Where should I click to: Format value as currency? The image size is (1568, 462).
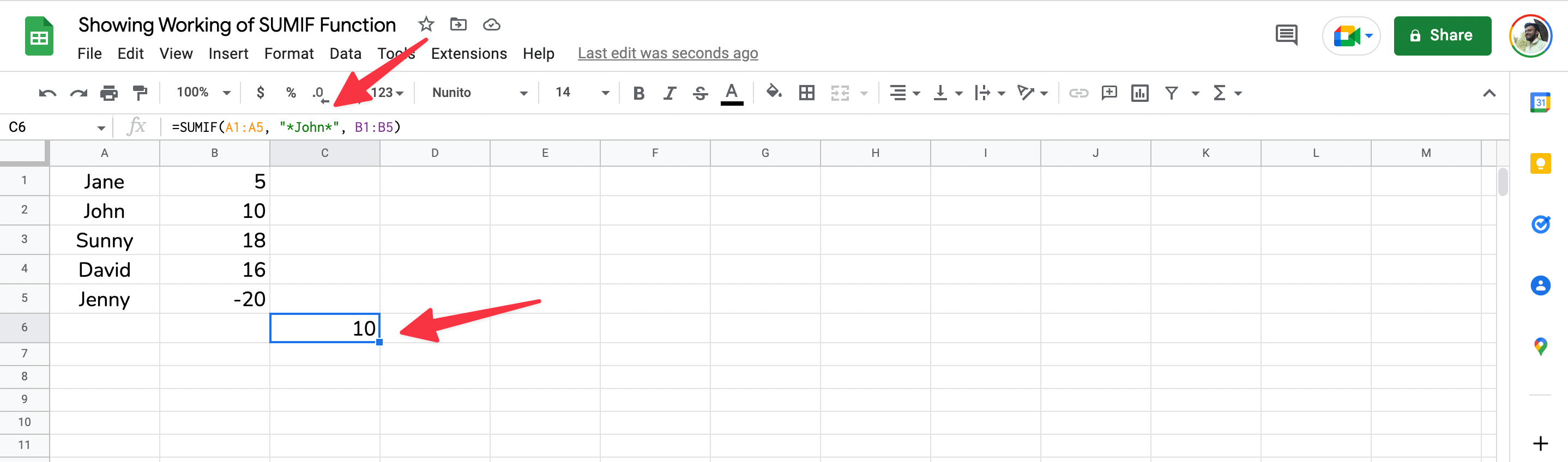tap(261, 93)
